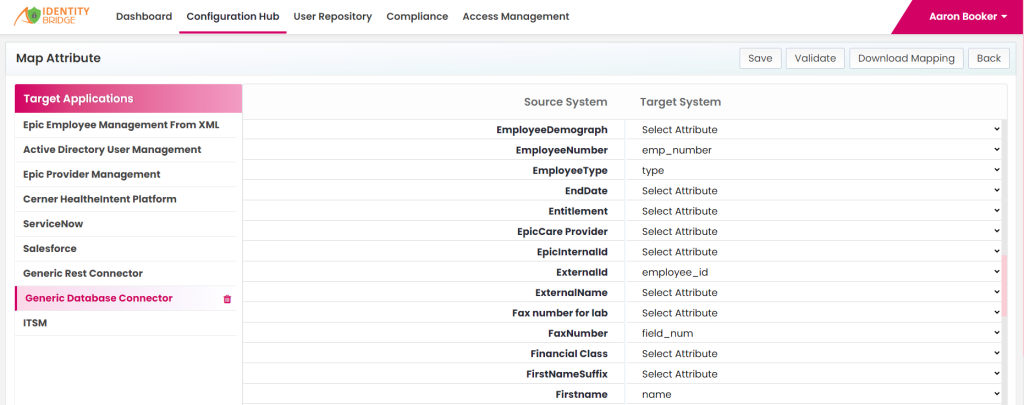Delete the Generic Database Connector via trash icon
The height and width of the screenshot is (405, 1024).
227,299
